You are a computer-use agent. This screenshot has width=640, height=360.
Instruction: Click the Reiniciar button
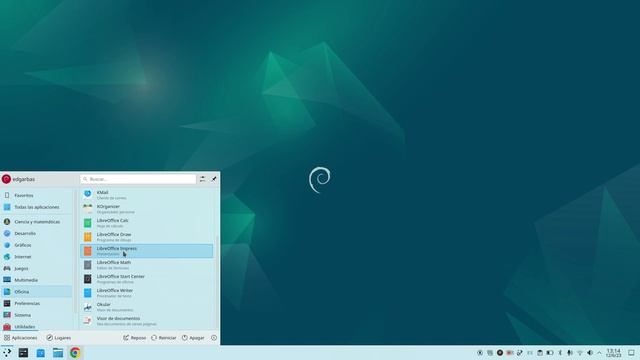point(164,338)
